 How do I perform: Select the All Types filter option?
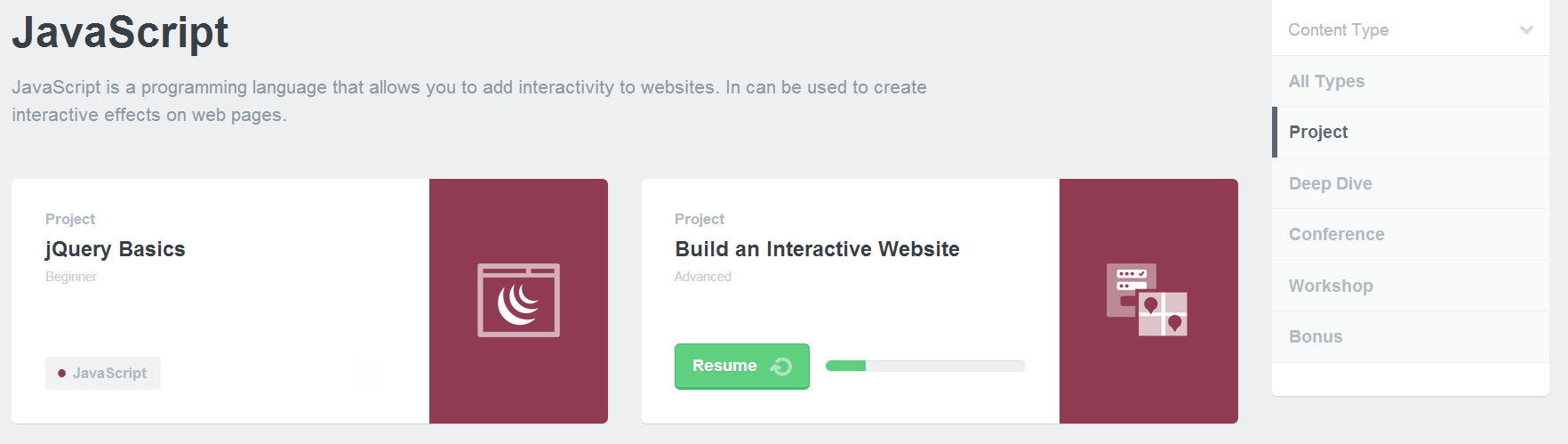(x=1326, y=82)
